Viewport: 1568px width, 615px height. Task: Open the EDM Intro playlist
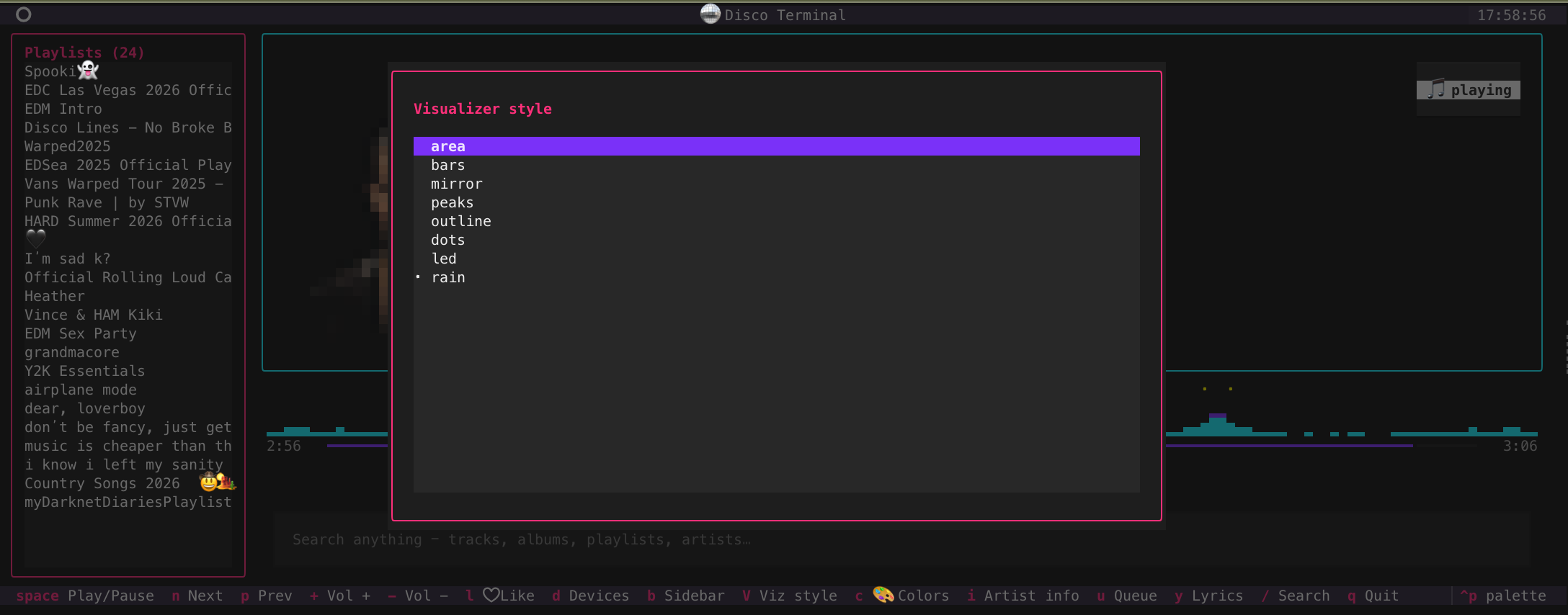coord(128,109)
